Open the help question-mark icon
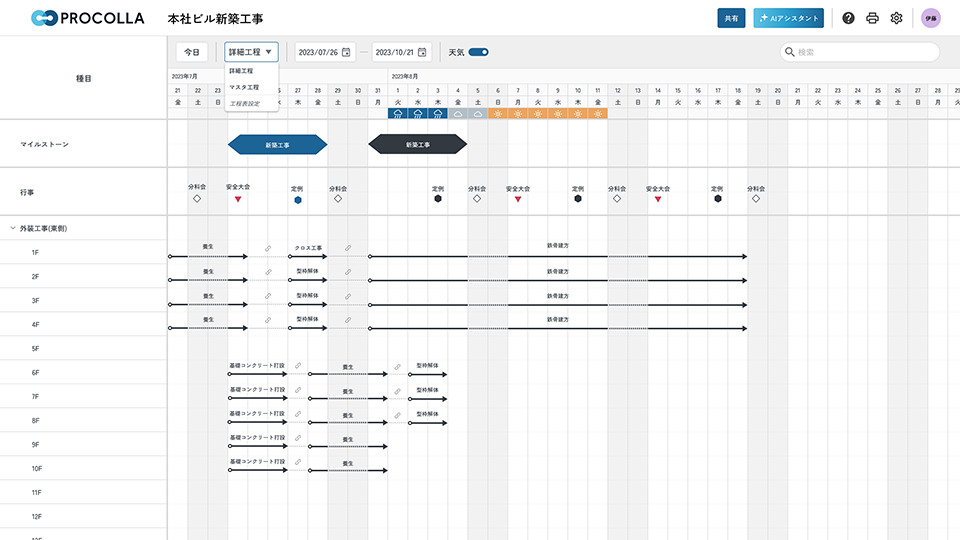Screen dimensions: 960x540 click(x=848, y=18)
